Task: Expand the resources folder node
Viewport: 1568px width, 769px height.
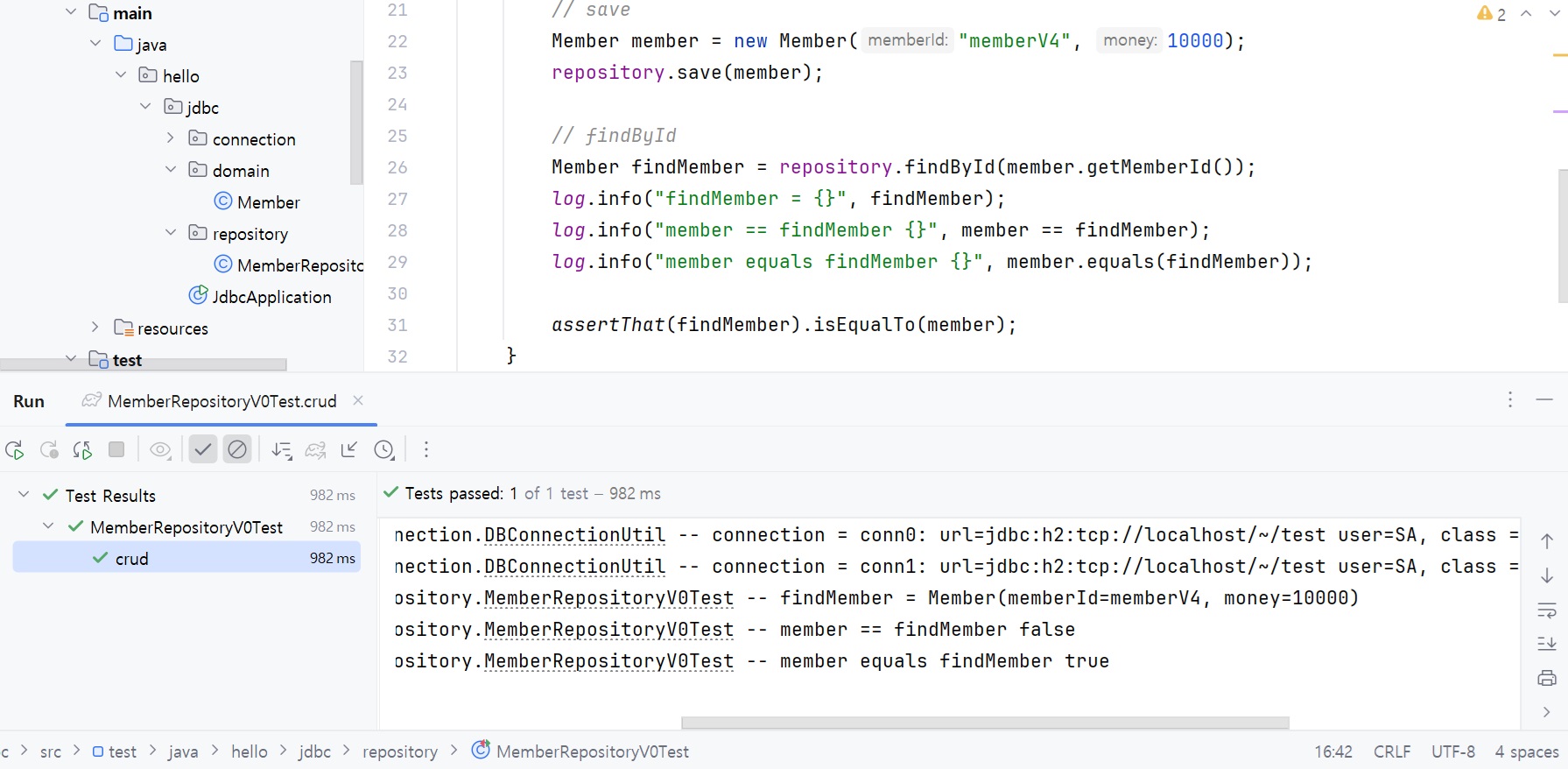Action: coord(95,328)
